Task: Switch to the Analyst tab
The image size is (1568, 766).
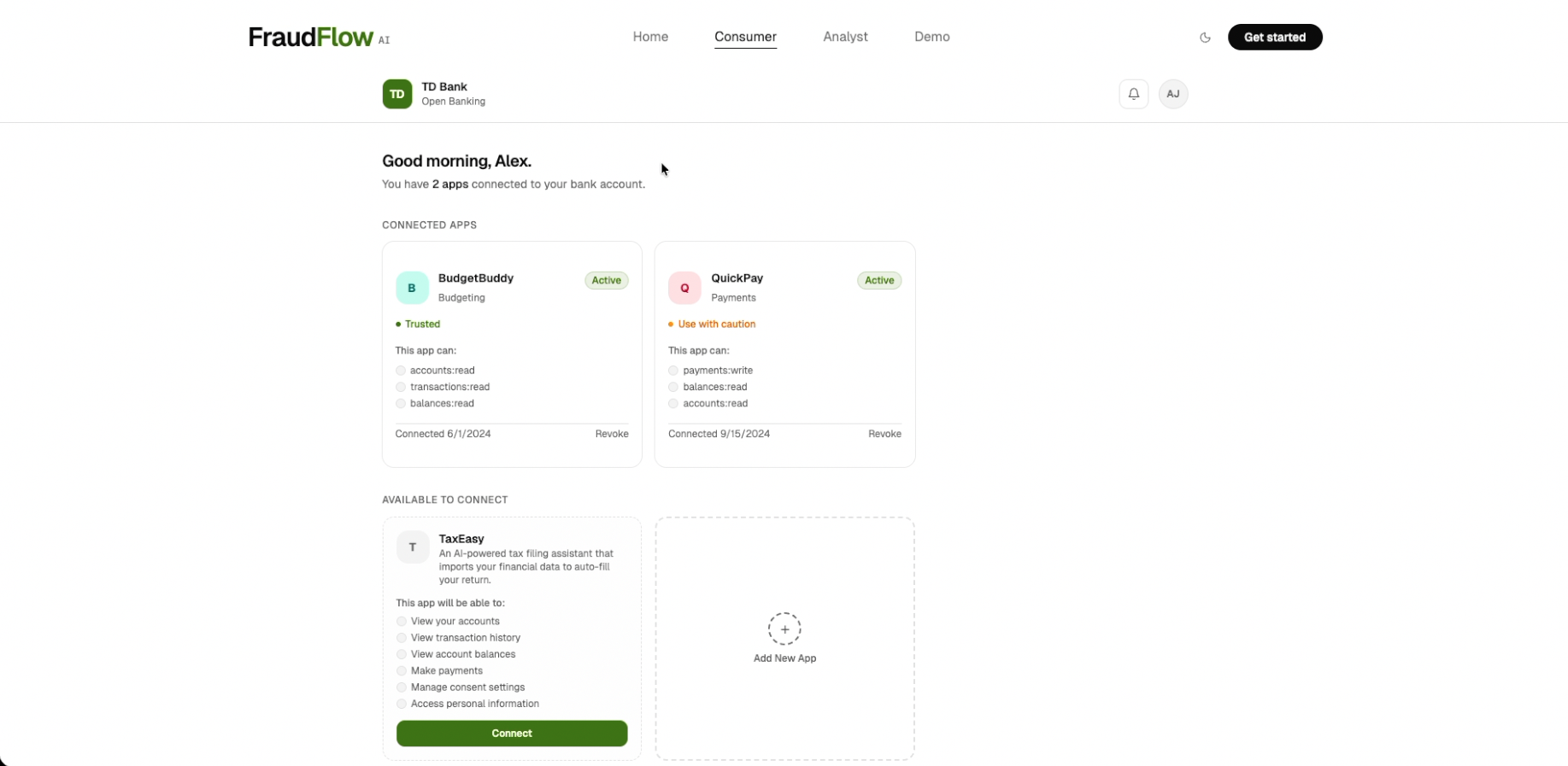Action: (845, 37)
